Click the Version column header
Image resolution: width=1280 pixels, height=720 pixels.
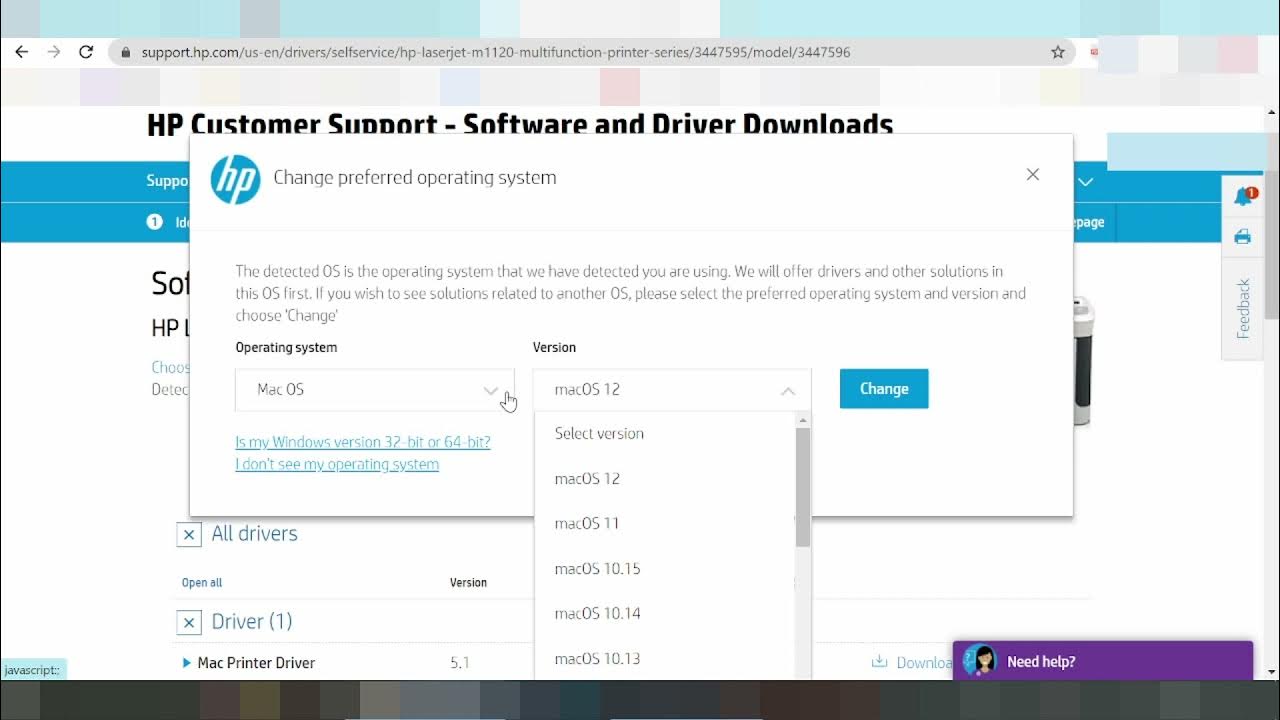[468, 582]
